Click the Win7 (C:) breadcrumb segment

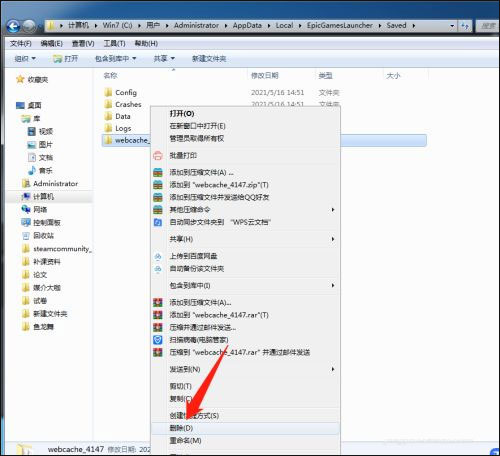117,25
